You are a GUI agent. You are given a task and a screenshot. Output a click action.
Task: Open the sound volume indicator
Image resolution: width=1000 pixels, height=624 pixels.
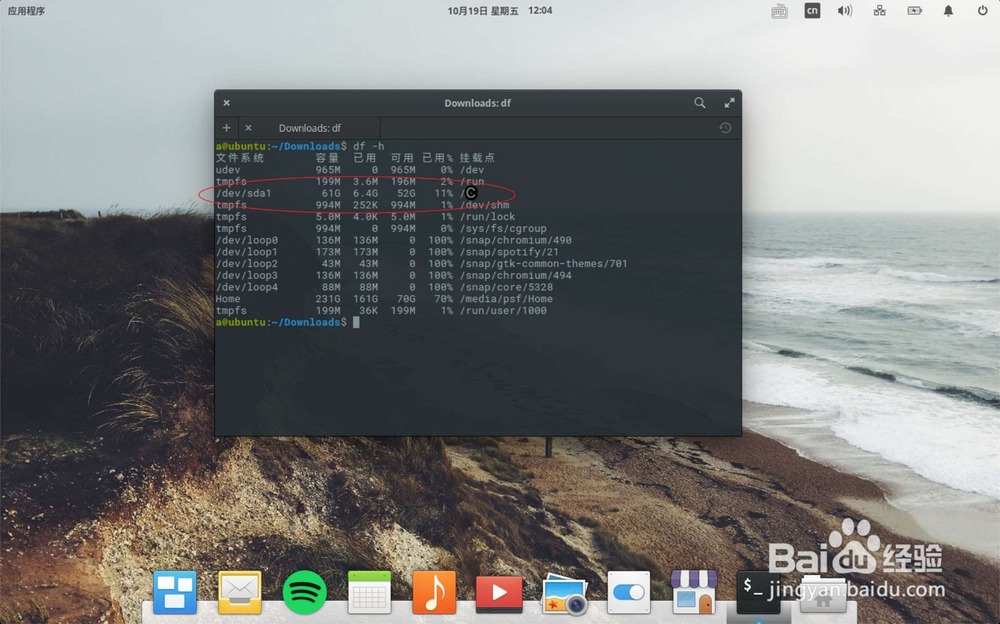(845, 11)
